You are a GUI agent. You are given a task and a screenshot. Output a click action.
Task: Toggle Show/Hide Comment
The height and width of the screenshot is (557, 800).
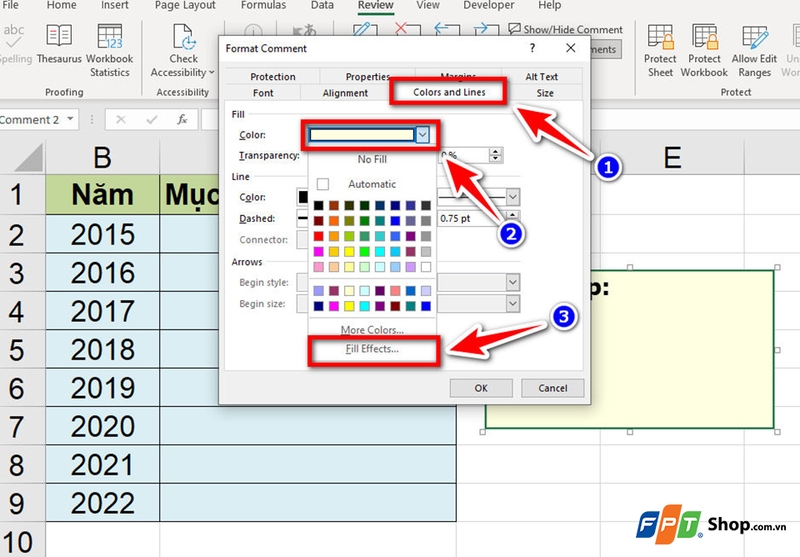(565, 30)
